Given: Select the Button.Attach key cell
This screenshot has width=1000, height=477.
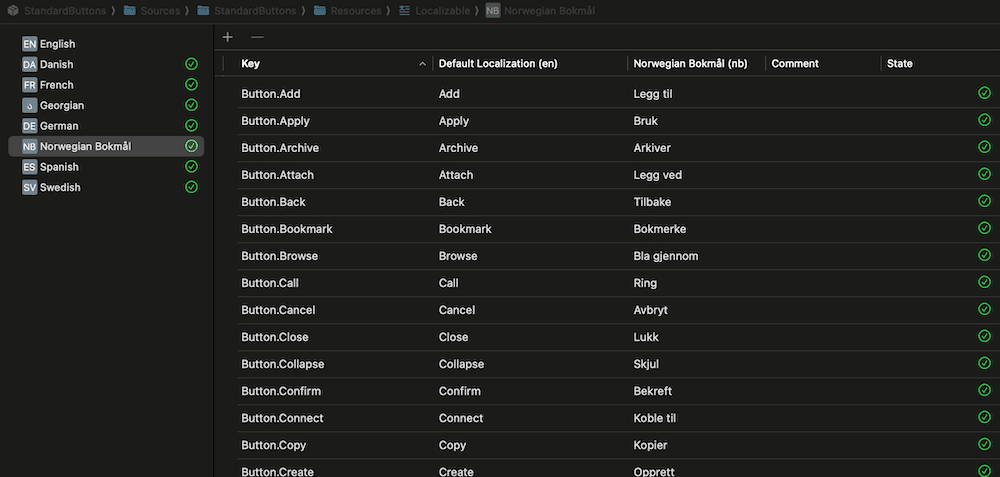Looking at the screenshot, I should 277,175.
